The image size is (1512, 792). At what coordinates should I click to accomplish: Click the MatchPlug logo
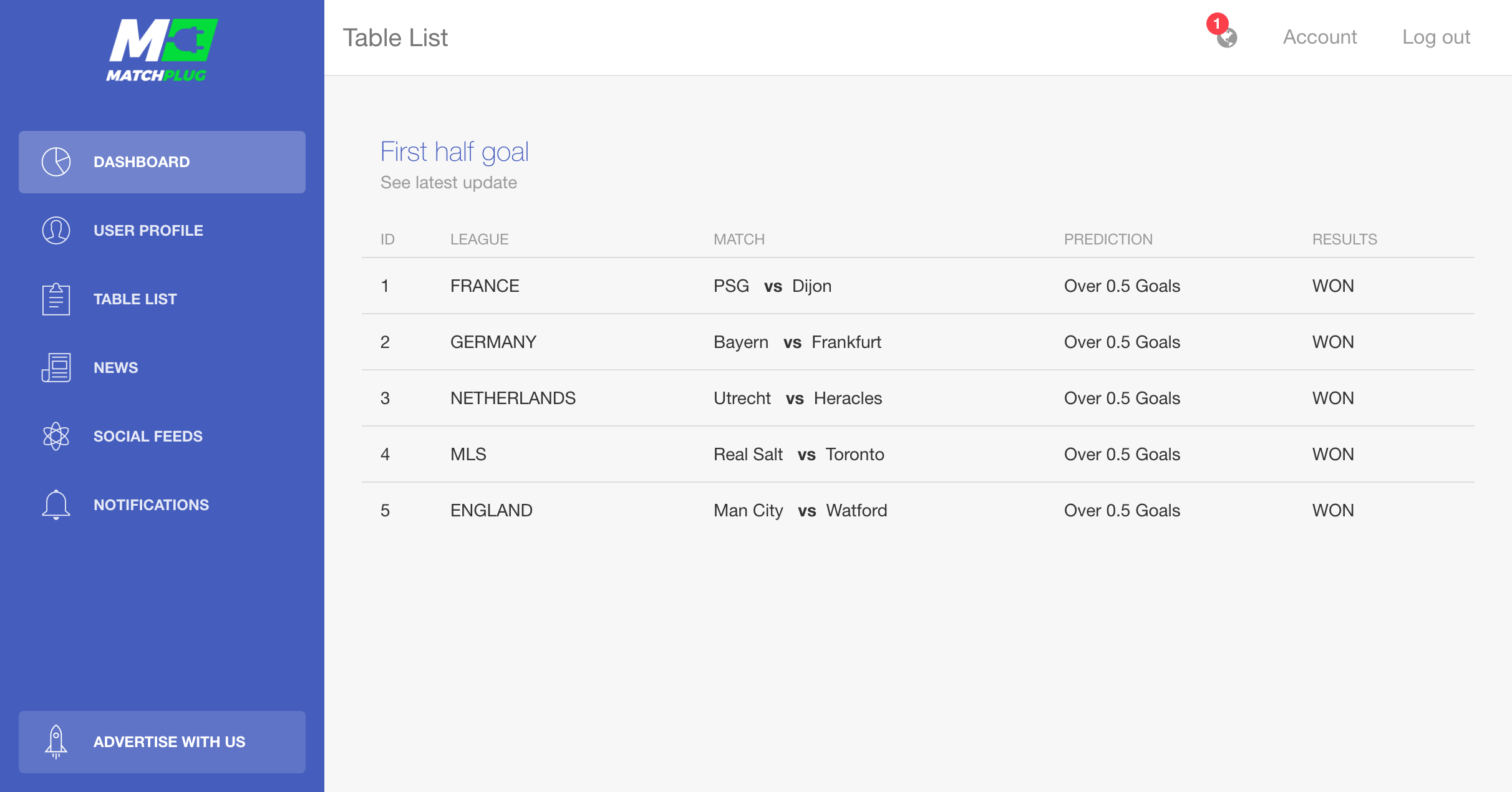pyautogui.click(x=162, y=51)
